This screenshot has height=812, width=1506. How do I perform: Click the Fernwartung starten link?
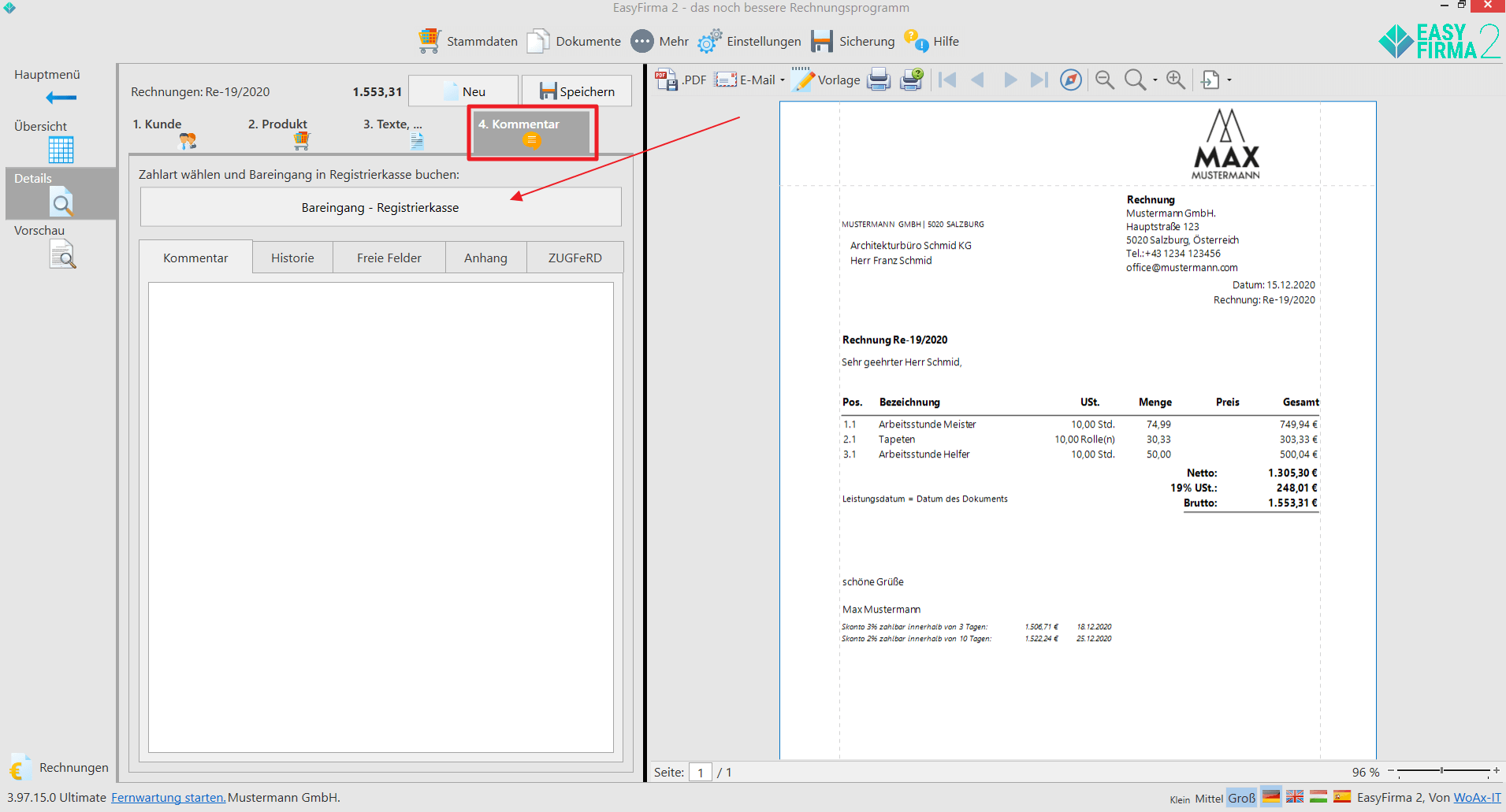(168, 798)
